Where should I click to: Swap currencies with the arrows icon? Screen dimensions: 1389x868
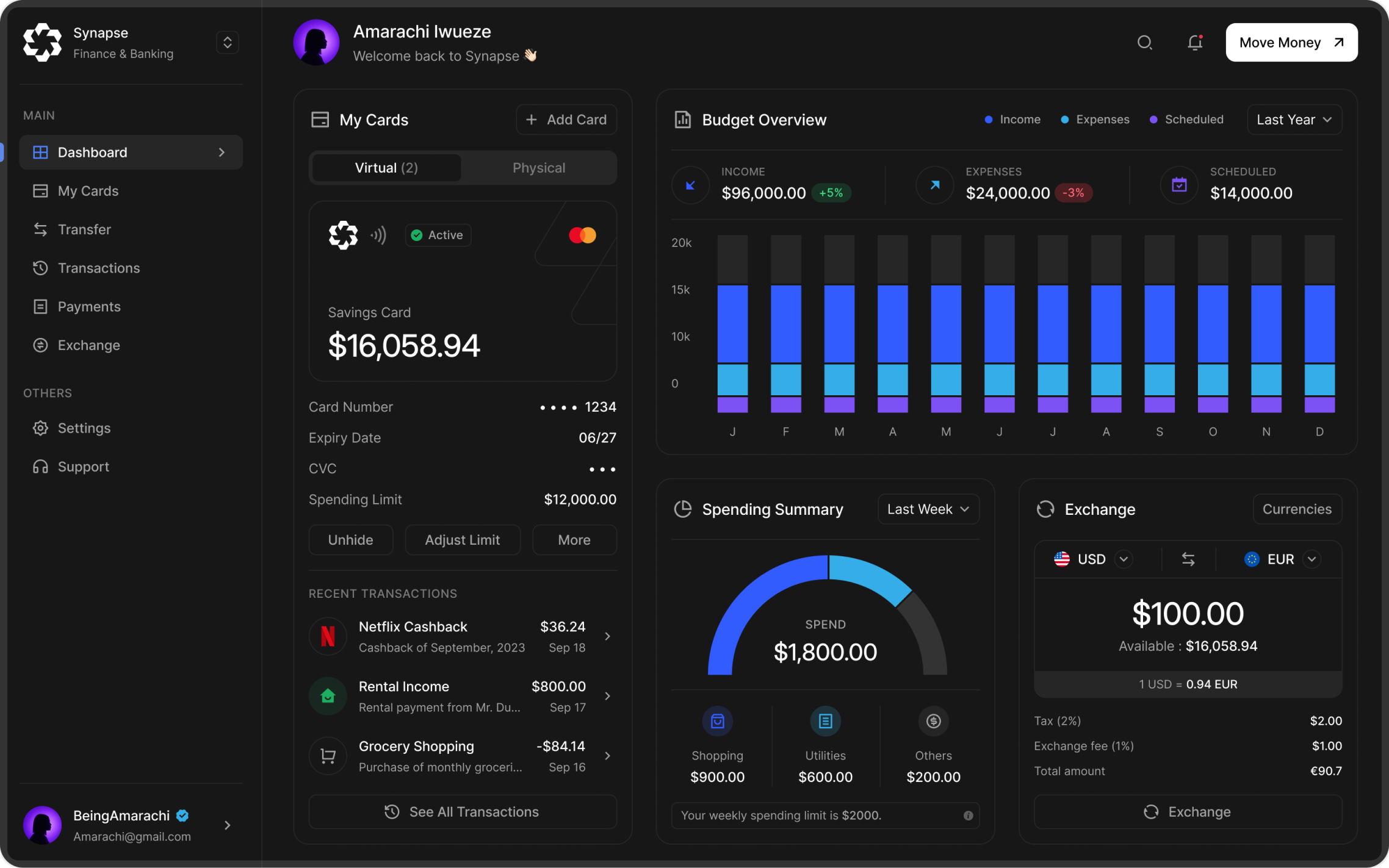(1188, 559)
